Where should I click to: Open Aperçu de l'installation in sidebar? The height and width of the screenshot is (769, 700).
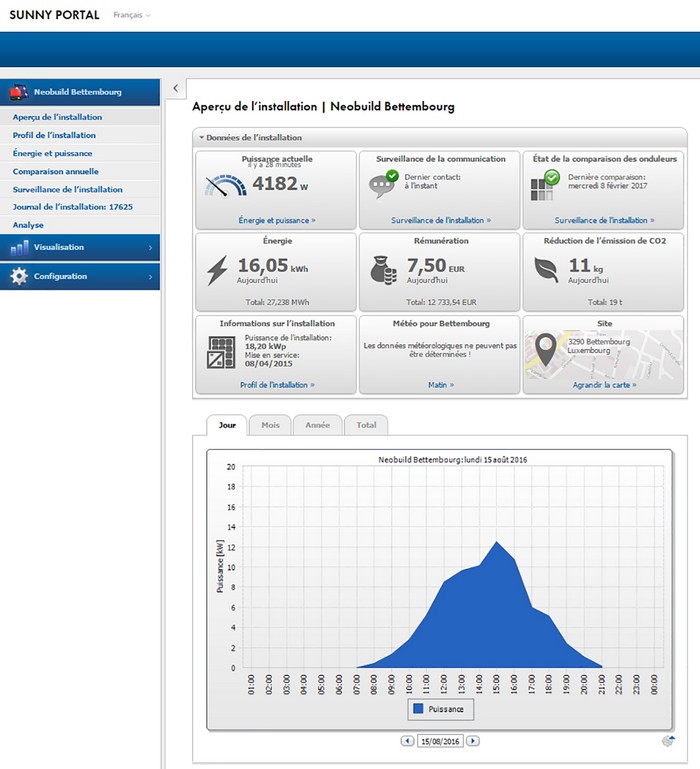[80, 117]
